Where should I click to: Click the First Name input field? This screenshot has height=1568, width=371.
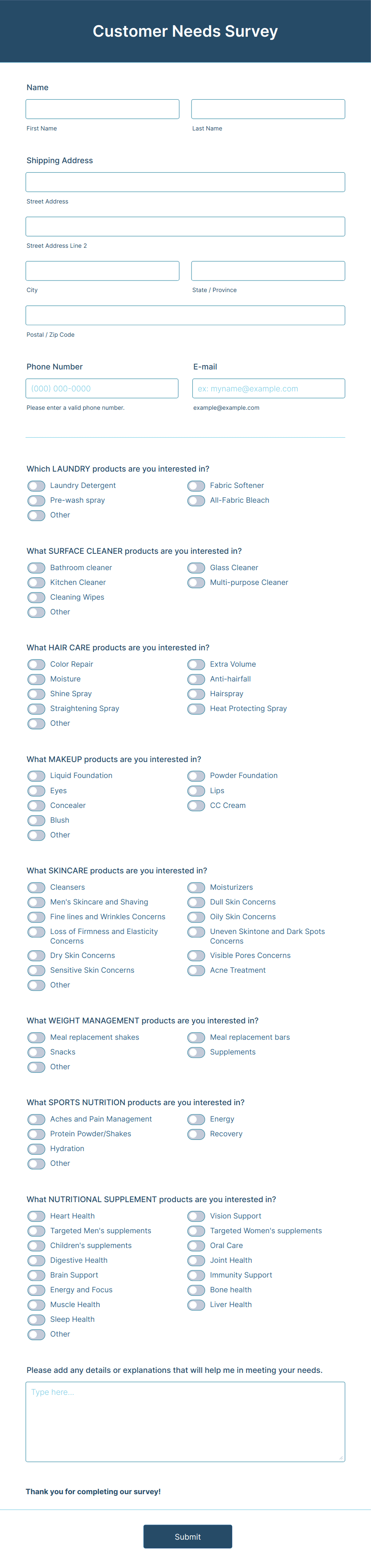[x=102, y=109]
